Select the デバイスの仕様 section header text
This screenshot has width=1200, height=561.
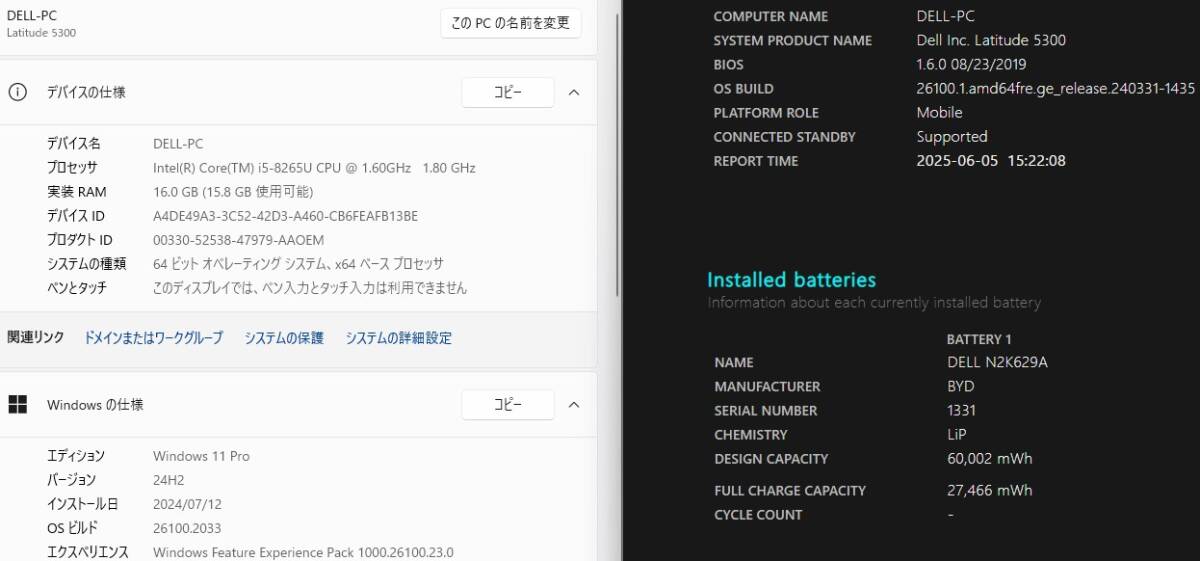[86, 92]
